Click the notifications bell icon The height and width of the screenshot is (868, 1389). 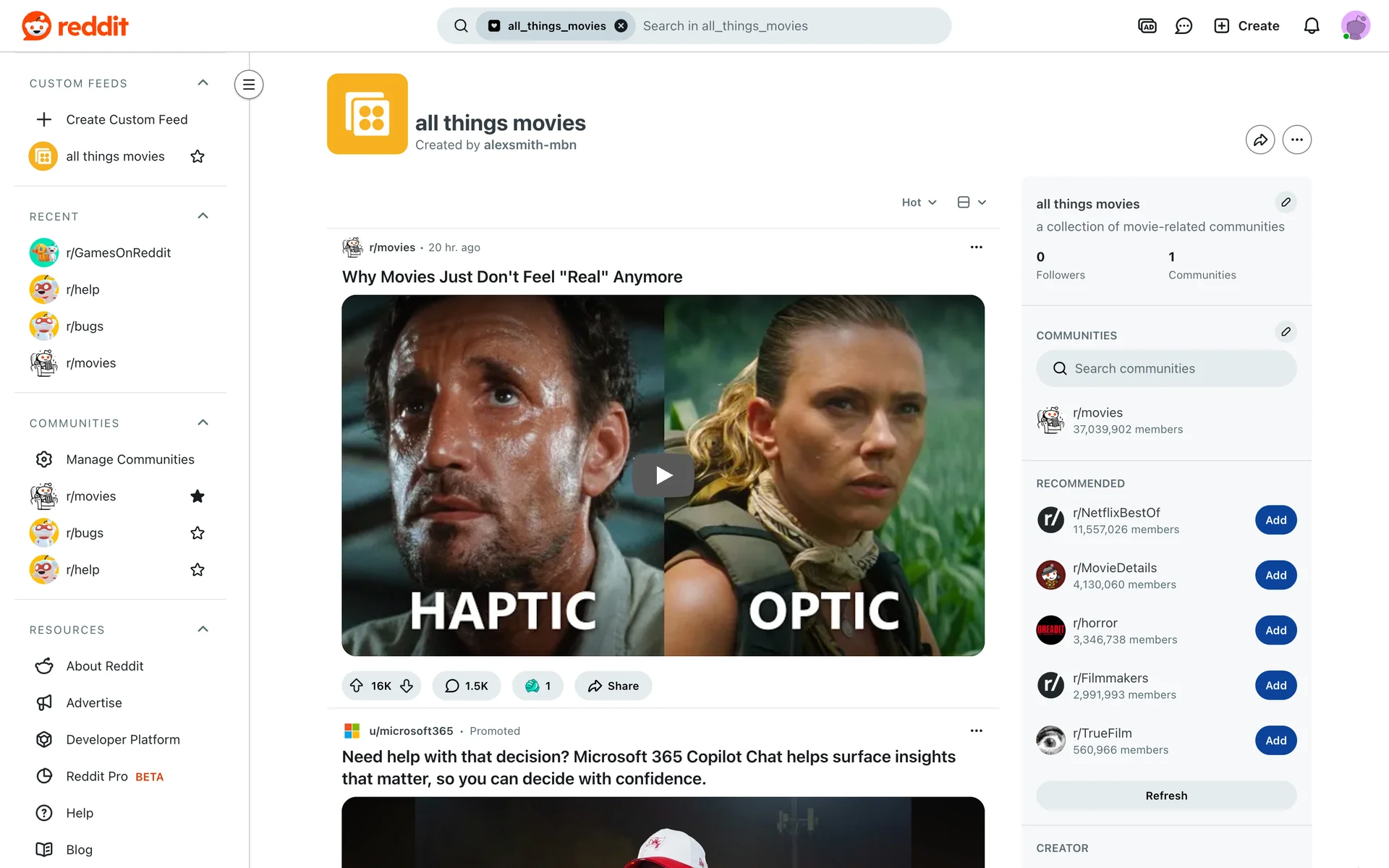(x=1311, y=26)
